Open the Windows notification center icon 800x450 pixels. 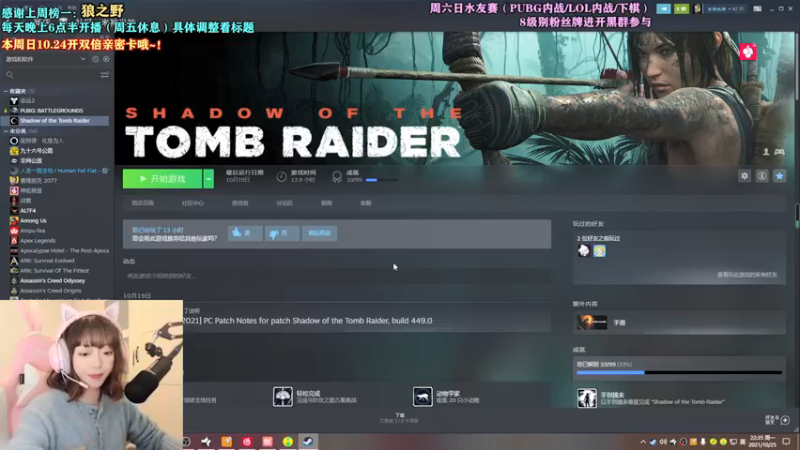pyautogui.click(x=786, y=442)
